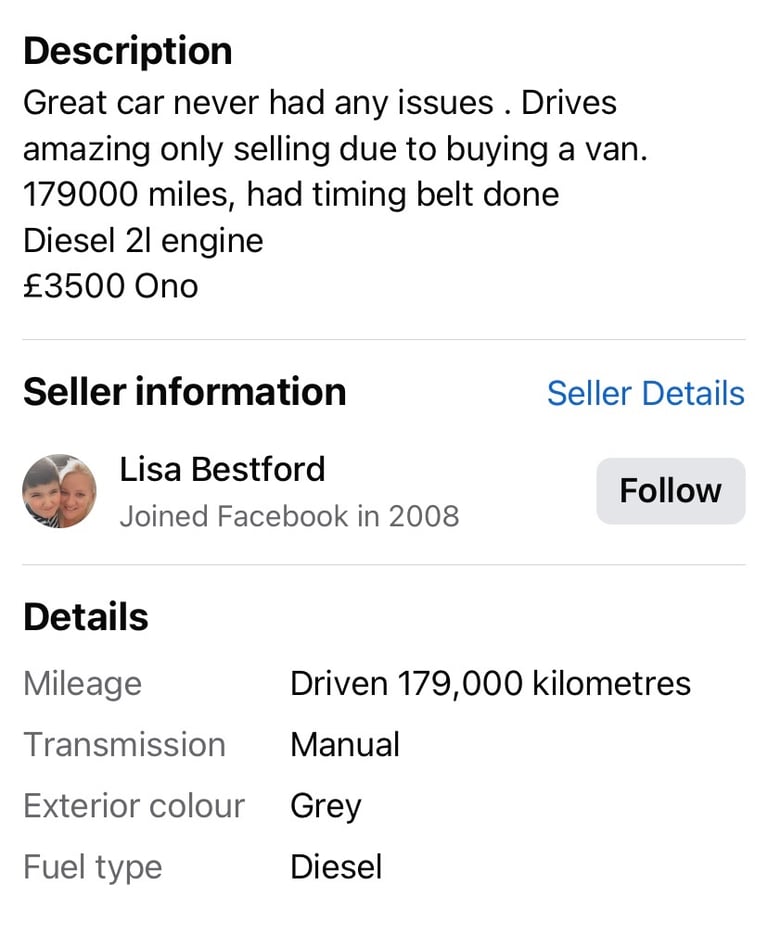Open Lisa Bestford's profile picture
This screenshot has width=768, height=935.
59,491
